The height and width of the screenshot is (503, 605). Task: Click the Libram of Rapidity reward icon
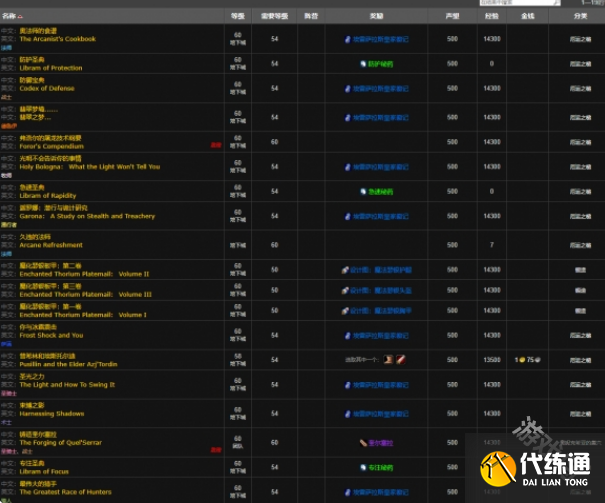363,191
